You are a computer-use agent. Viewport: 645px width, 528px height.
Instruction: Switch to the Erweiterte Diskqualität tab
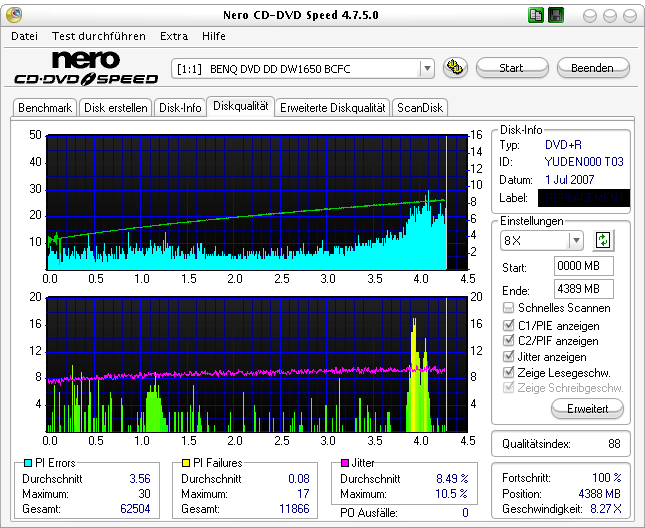coord(332,108)
